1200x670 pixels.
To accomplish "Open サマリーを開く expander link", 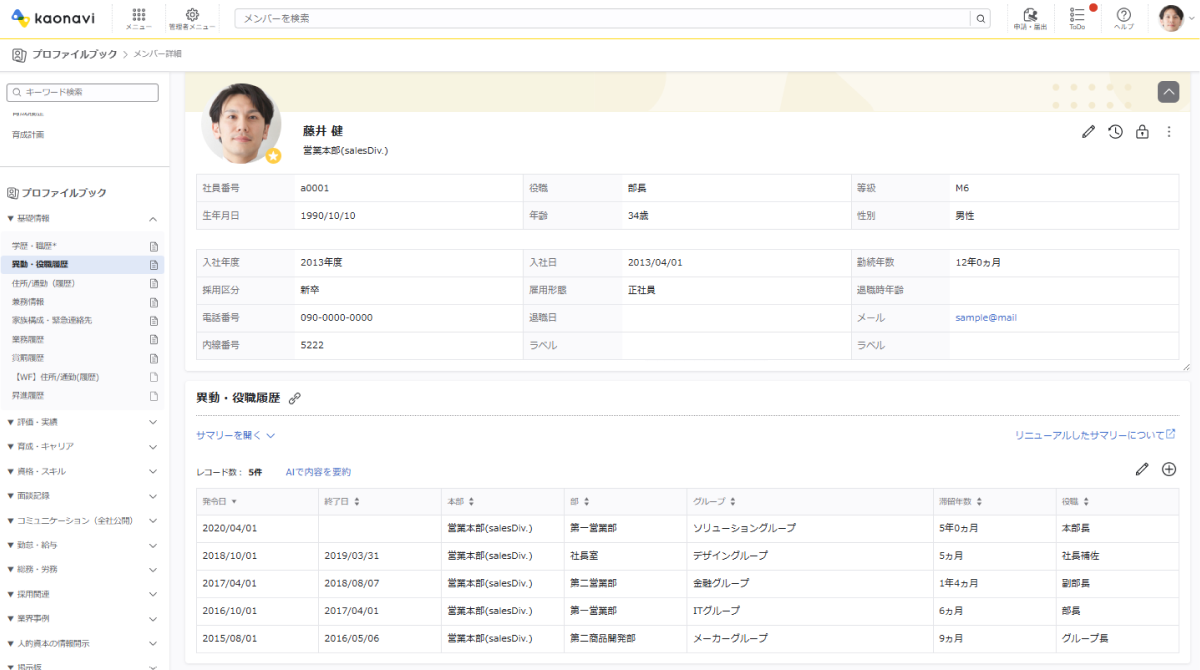I will coord(236,435).
